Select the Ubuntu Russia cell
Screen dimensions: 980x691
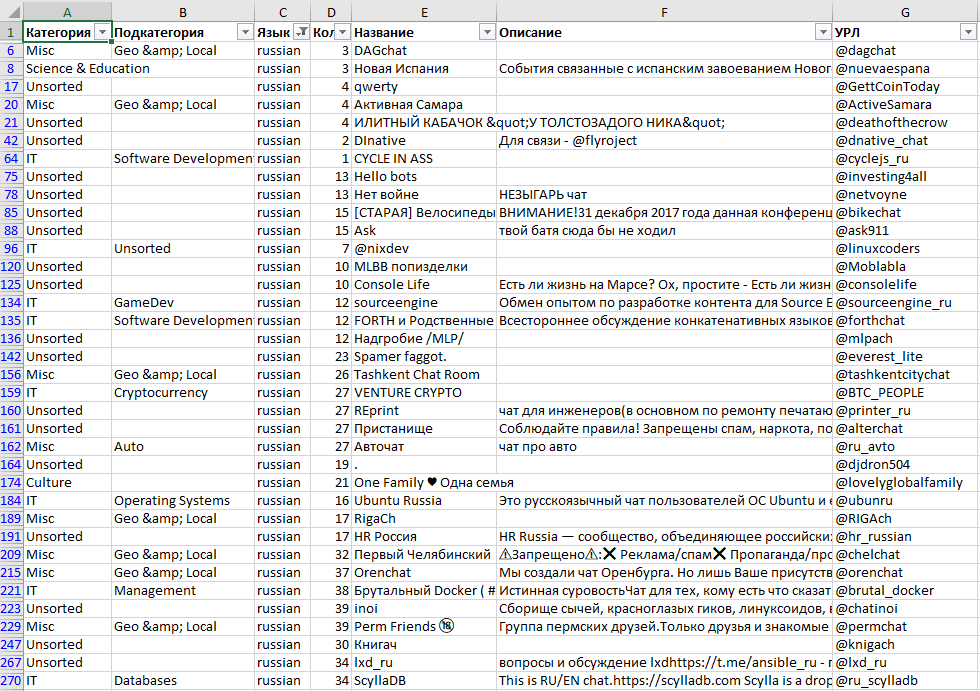pyautogui.click(x=423, y=500)
